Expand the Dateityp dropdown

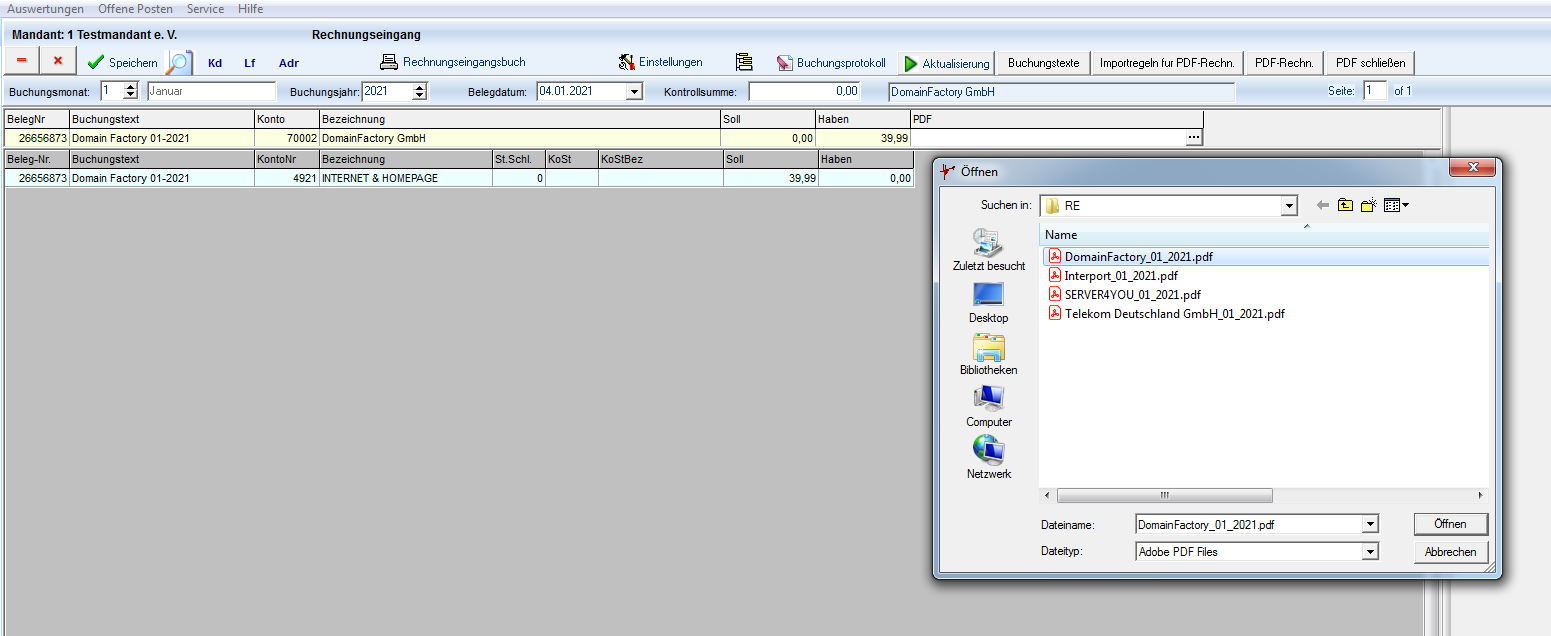[x=1370, y=551]
